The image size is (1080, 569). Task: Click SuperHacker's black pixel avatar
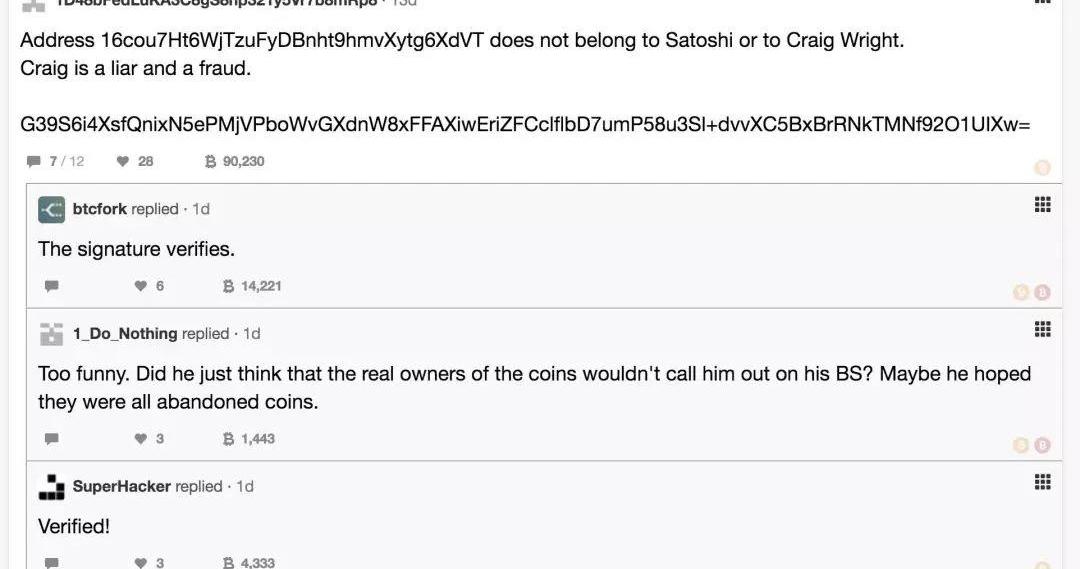pyautogui.click(x=52, y=487)
